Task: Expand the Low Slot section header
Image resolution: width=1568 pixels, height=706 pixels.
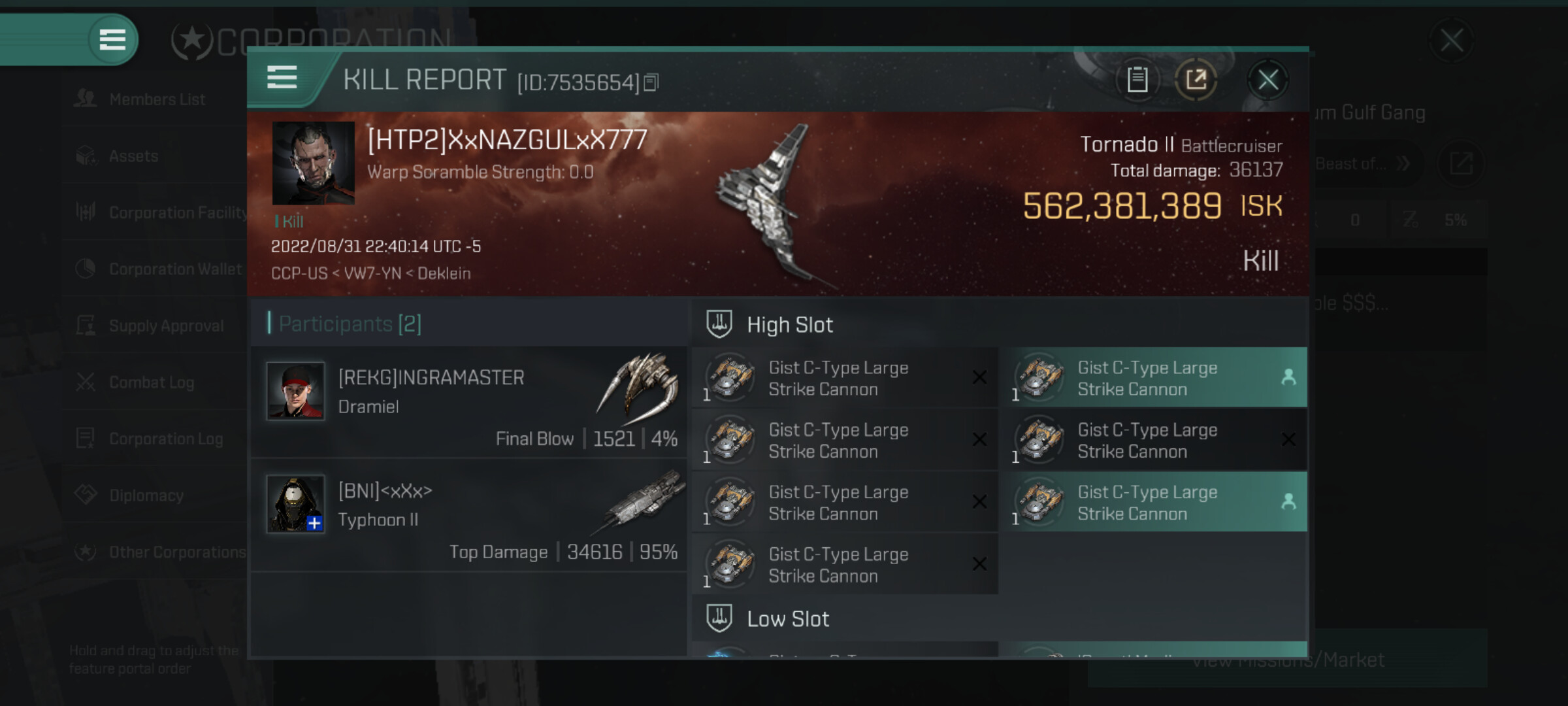Action: (x=1000, y=618)
